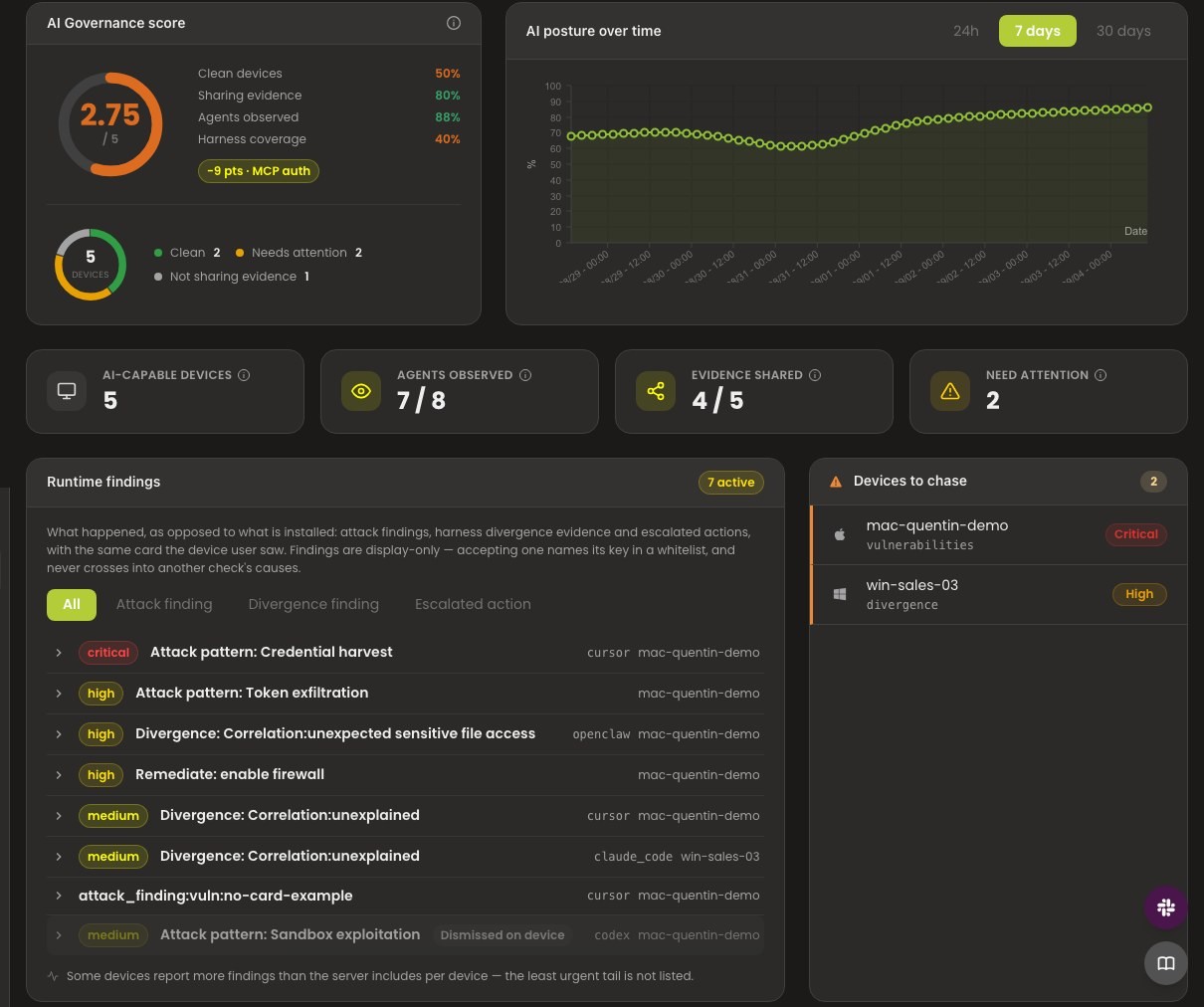Image resolution: width=1204 pixels, height=1007 pixels.
Task: Expand cursor Correlation:unexplained finding
Action: pyautogui.click(x=59, y=816)
